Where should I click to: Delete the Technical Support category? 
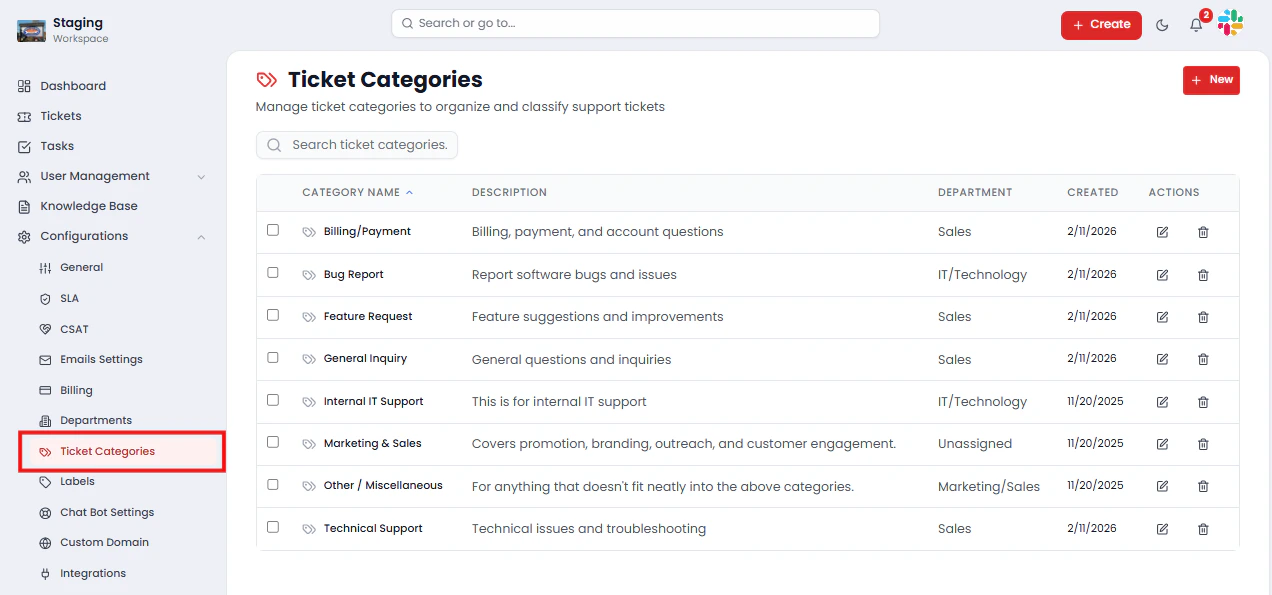1203,529
